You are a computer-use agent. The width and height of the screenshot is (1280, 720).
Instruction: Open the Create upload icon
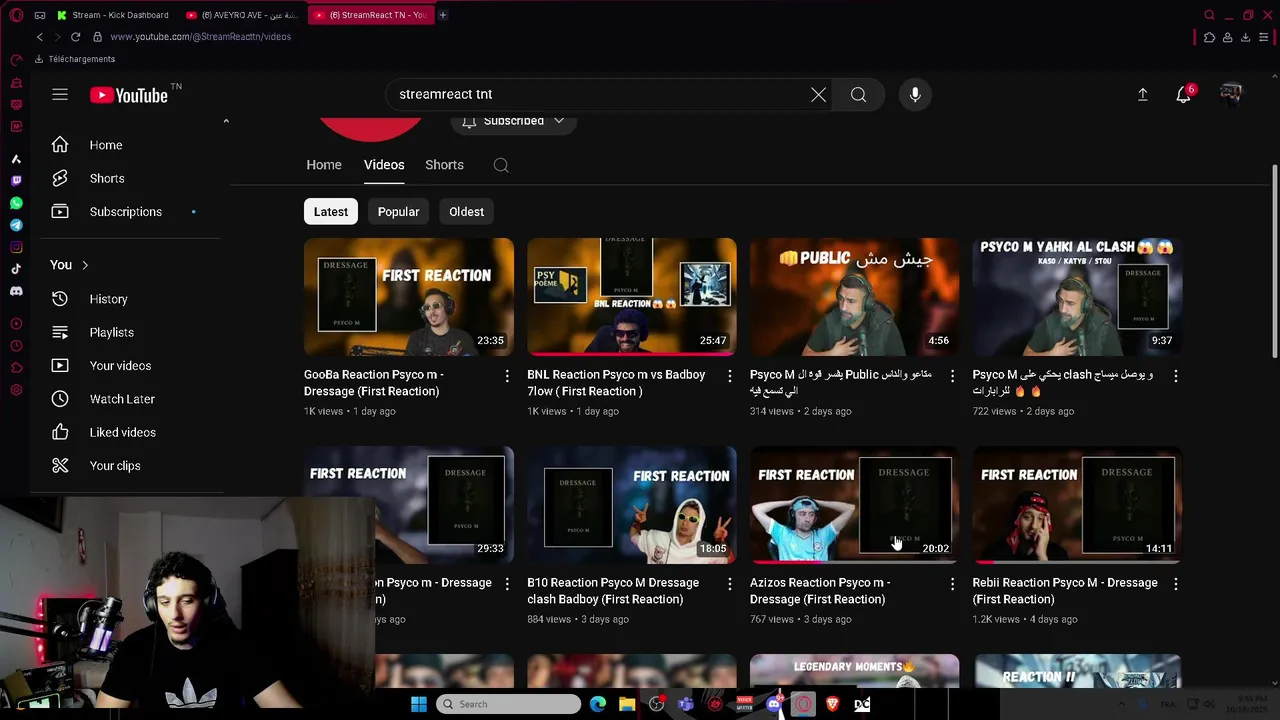coord(1142,94)
